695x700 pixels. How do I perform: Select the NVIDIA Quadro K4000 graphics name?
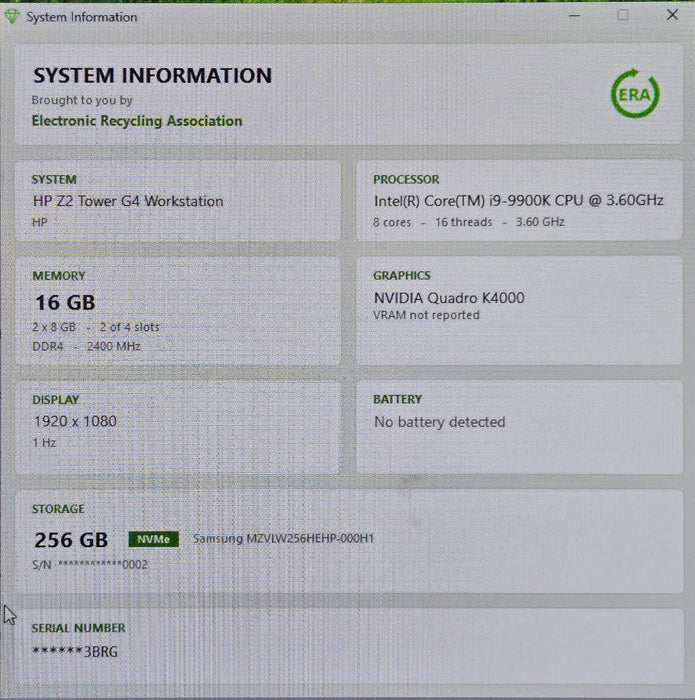pos(449,298)
